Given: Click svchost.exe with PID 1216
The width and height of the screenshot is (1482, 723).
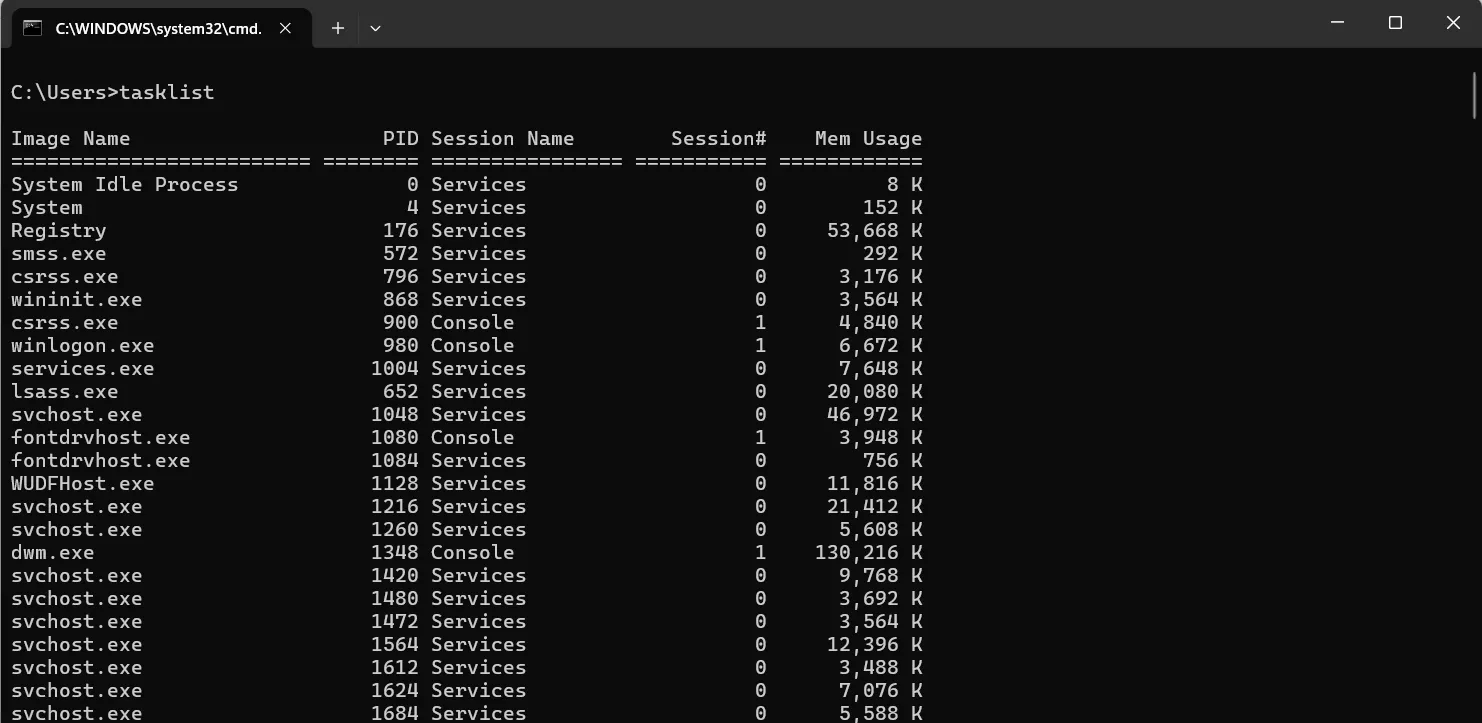Looking at the screenshot, I should pyautogui.click(x=77, y=506).
